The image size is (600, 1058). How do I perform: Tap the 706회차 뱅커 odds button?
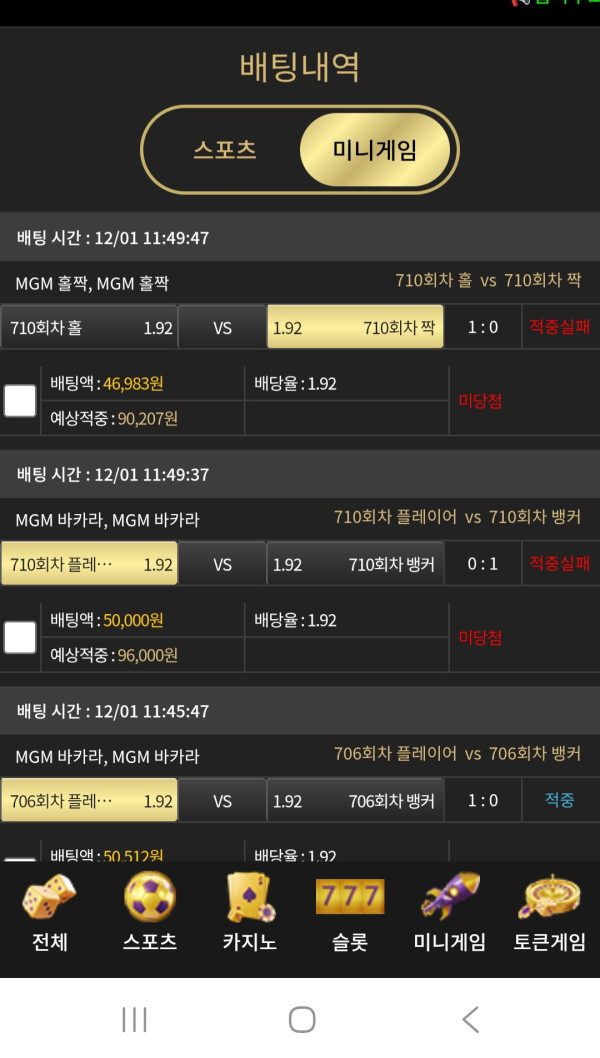coord(355,801)
